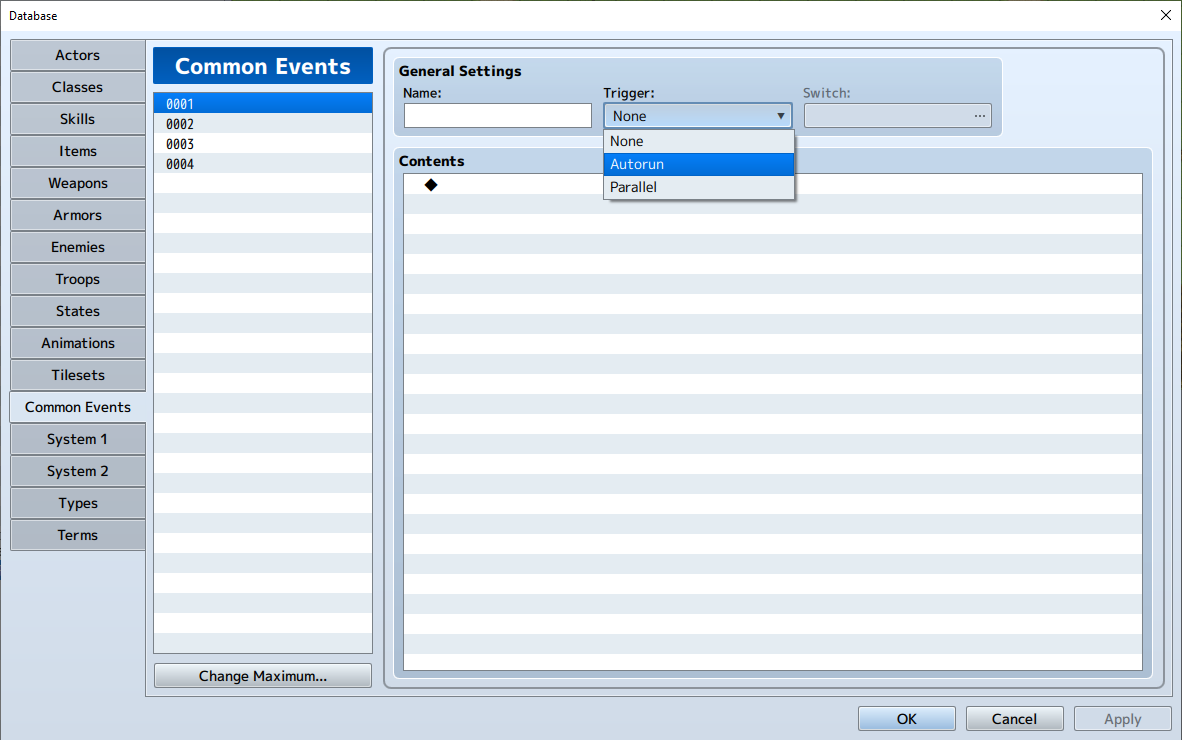Collapse the Trigger dropdown showing None
Screen dimensions: 1182x740
[x=697, y=115]
